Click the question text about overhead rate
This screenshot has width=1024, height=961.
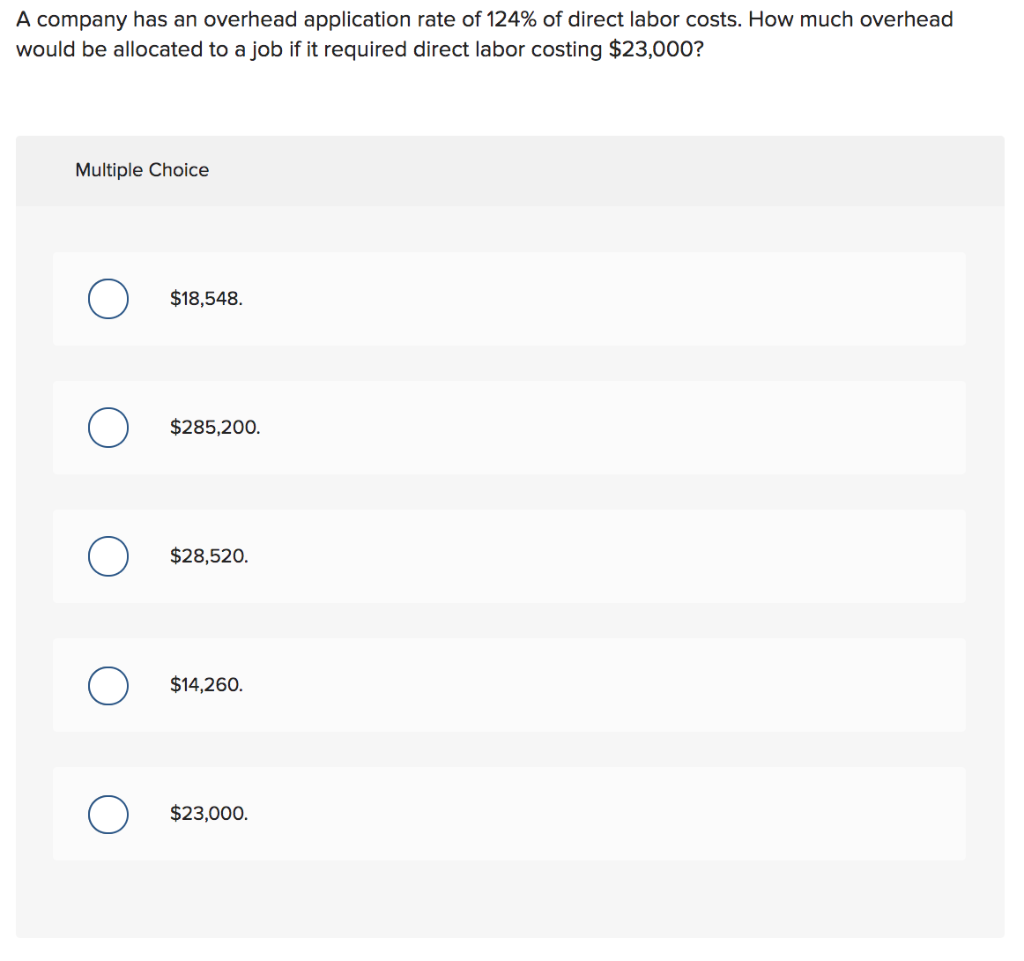click(484, 33)
